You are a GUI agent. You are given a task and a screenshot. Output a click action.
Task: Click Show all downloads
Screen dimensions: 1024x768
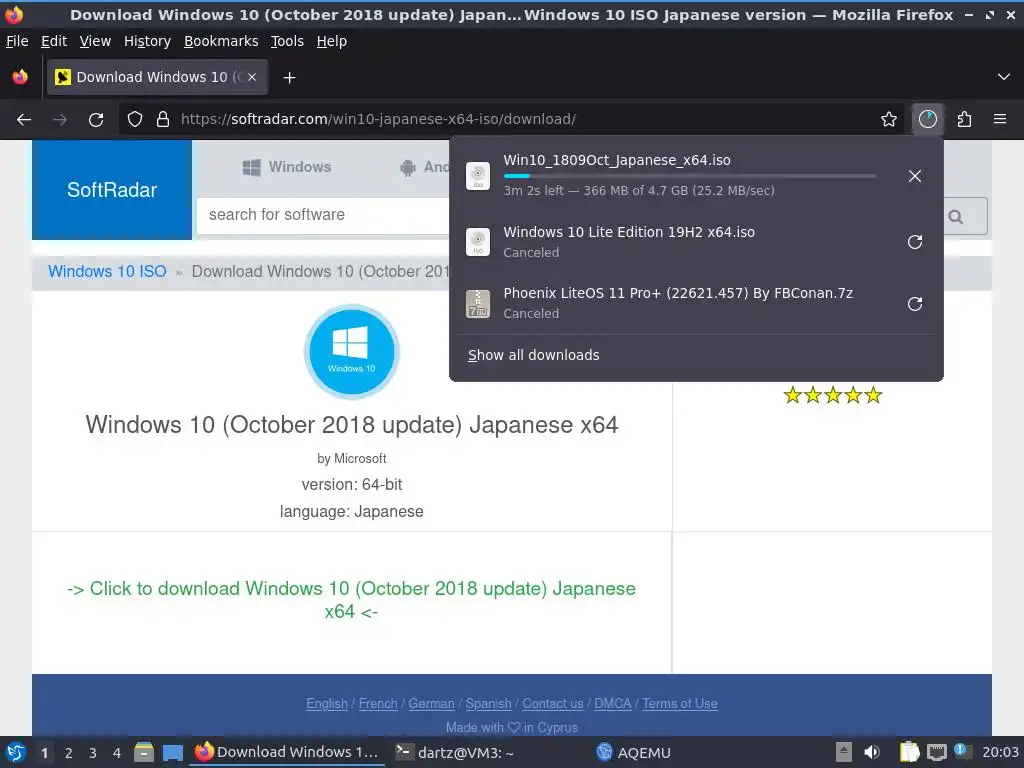coord(534,355)
